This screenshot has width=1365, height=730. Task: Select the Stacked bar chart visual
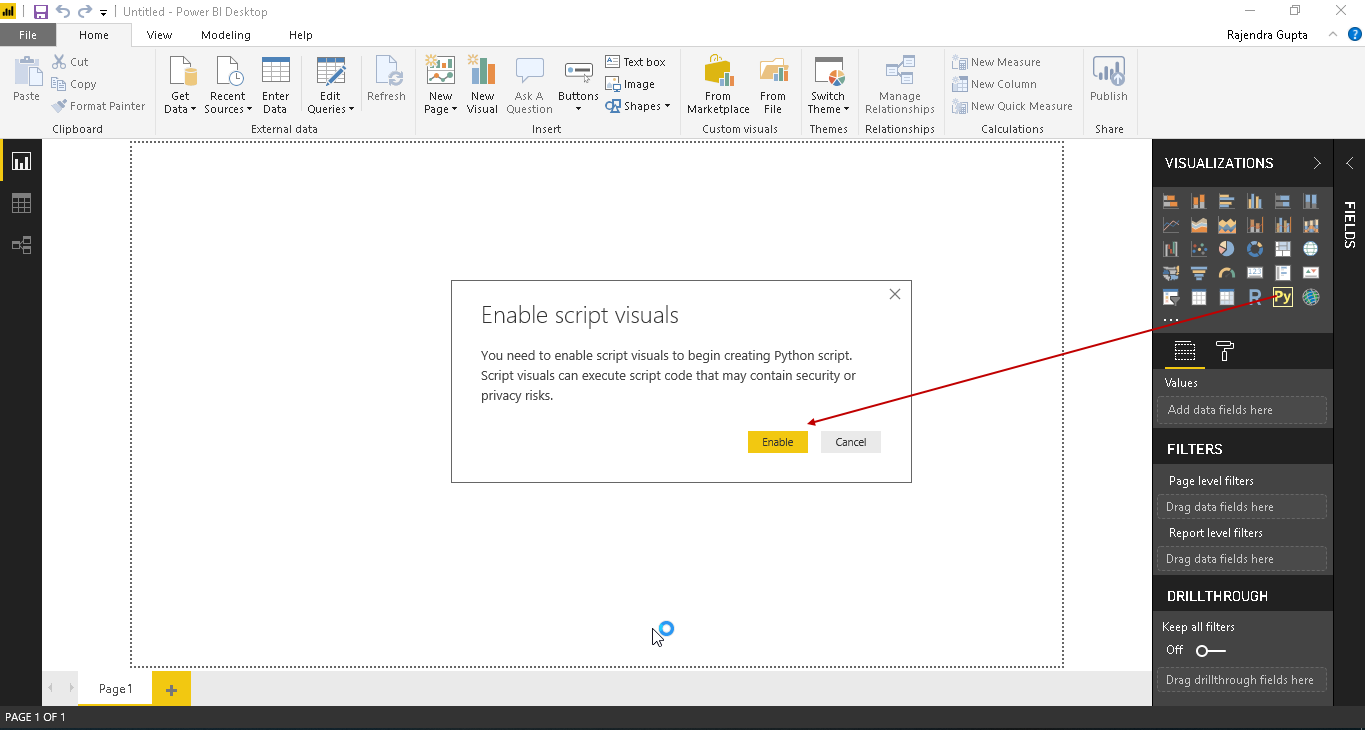coord(1171,201)
